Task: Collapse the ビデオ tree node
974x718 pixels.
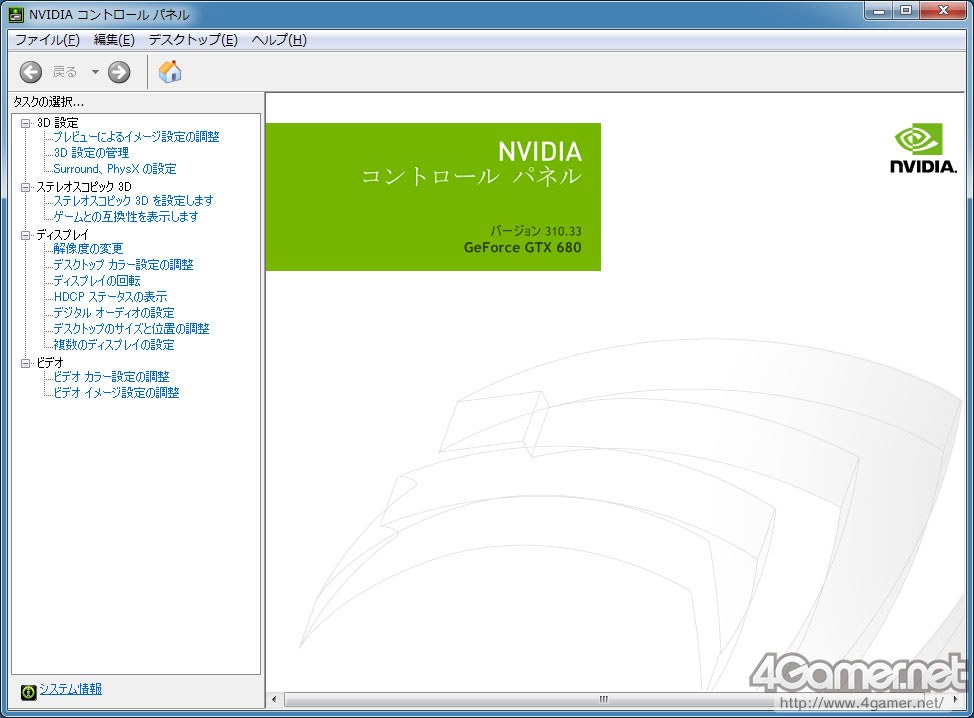Action: click(25, 363)
